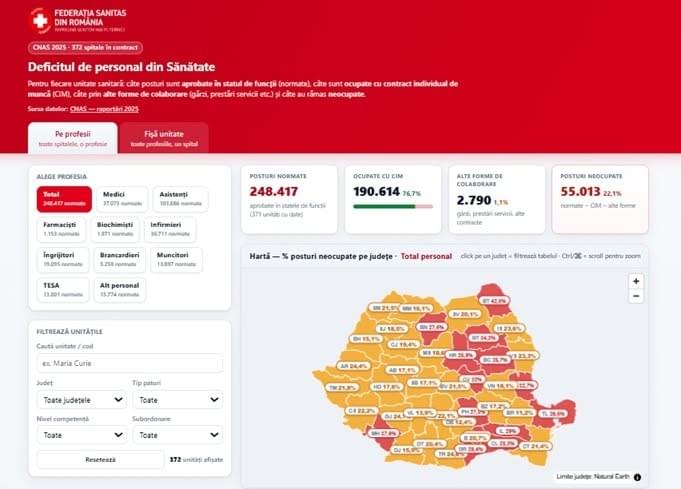Click the Tulcea county on the map
Image resolution: width=681 pixels, height=489 pixels.
555,414
